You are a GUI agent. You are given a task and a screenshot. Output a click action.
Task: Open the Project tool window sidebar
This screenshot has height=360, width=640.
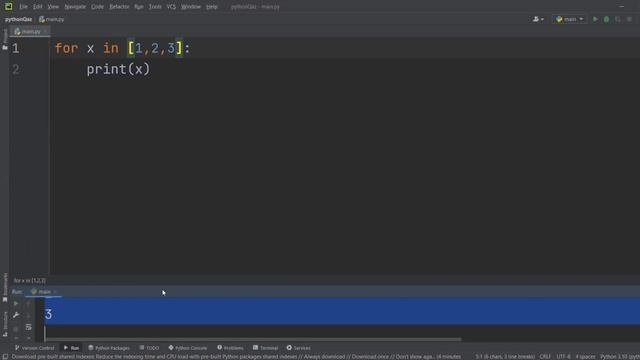[x=5, y=40]
